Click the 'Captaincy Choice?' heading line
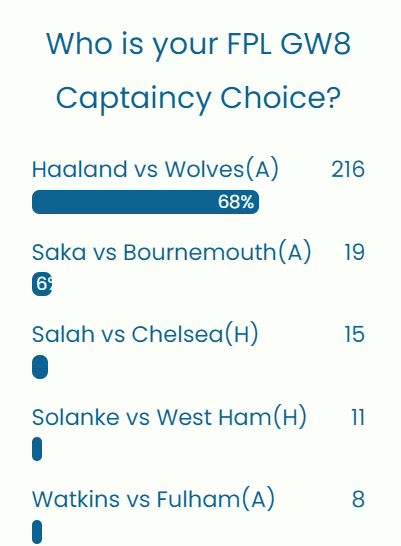 pos(198,98)
